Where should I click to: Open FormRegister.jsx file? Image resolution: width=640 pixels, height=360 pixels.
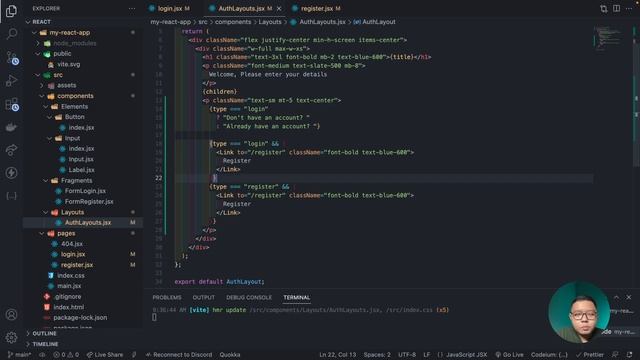(x=89, y=202)
